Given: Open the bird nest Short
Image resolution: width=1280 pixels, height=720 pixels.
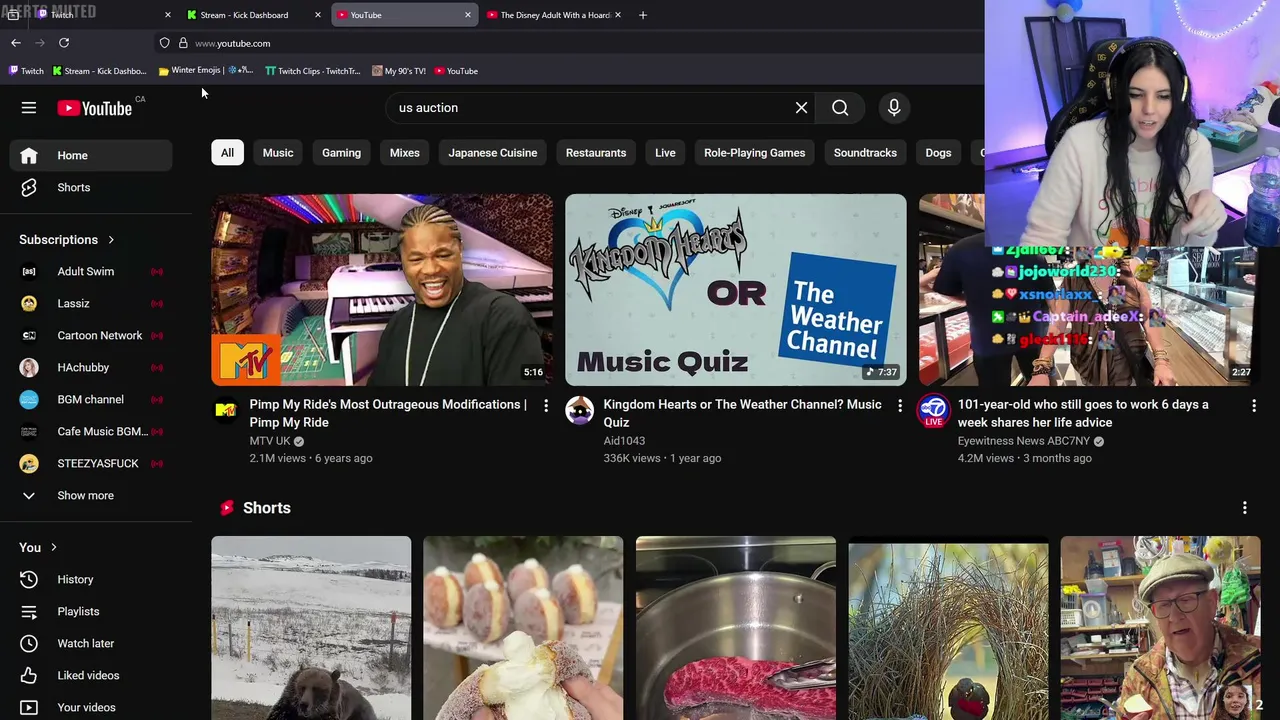Looking at the screenshot, I should pyautogui.click(x=948, y=628).
